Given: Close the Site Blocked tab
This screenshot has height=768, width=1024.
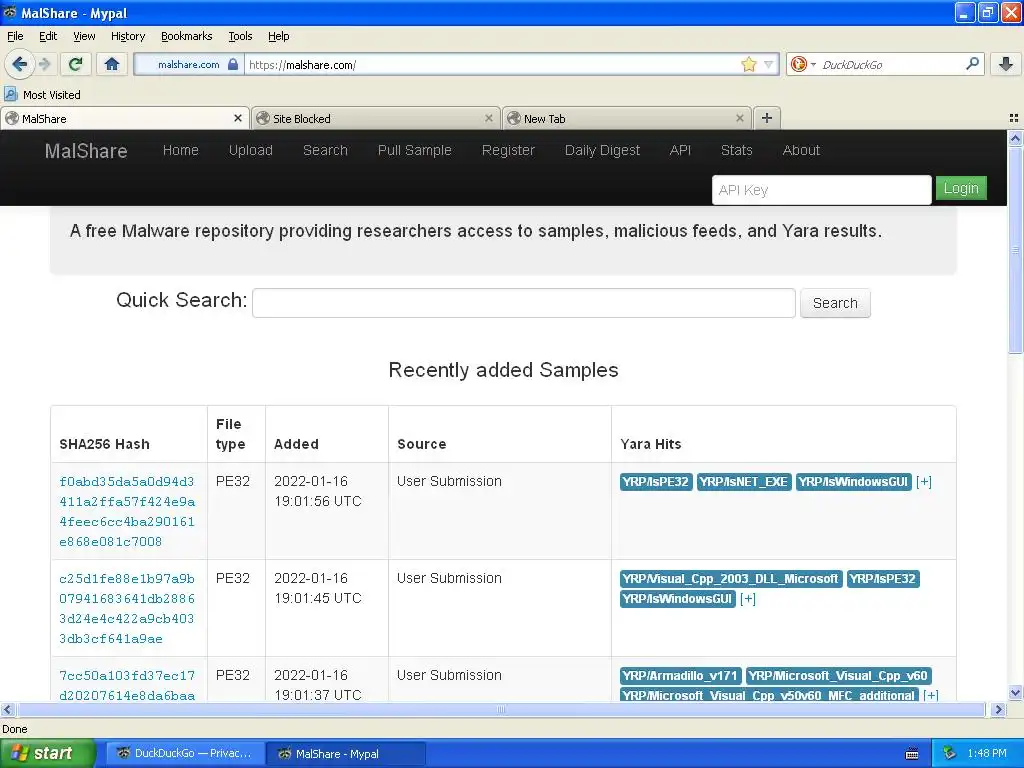Looking at the screenshot, I should 488,118.
